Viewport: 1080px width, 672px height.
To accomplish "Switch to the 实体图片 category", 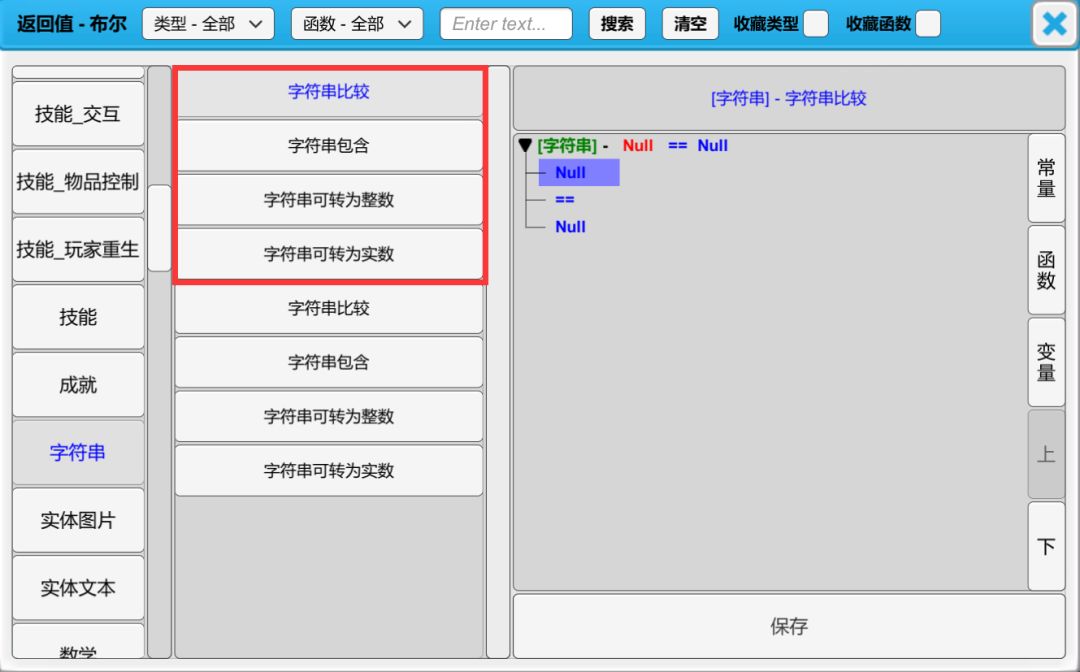I will coord(78,521).
